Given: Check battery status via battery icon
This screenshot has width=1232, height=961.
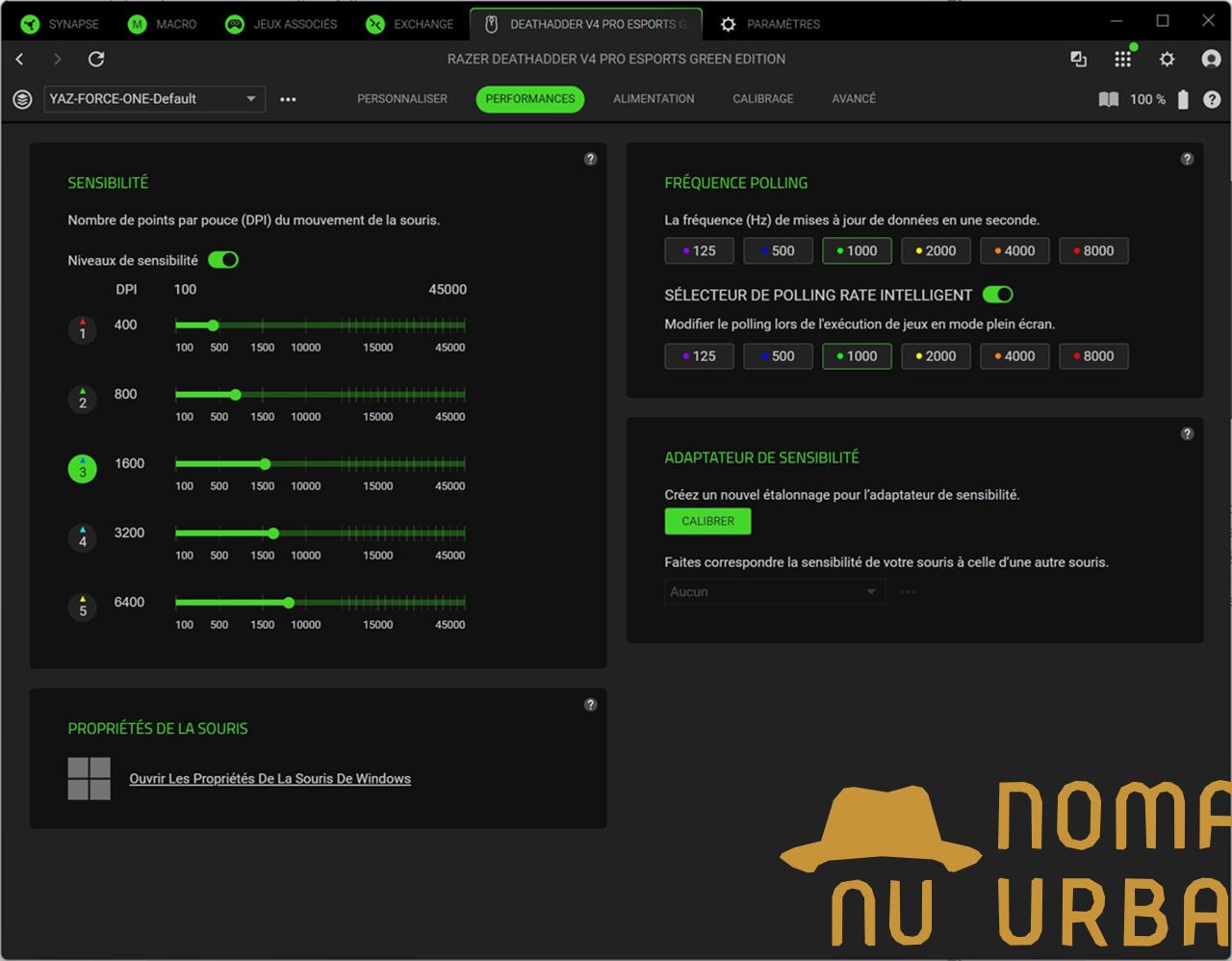Looking at the screenshot, I should point(1183,98).
